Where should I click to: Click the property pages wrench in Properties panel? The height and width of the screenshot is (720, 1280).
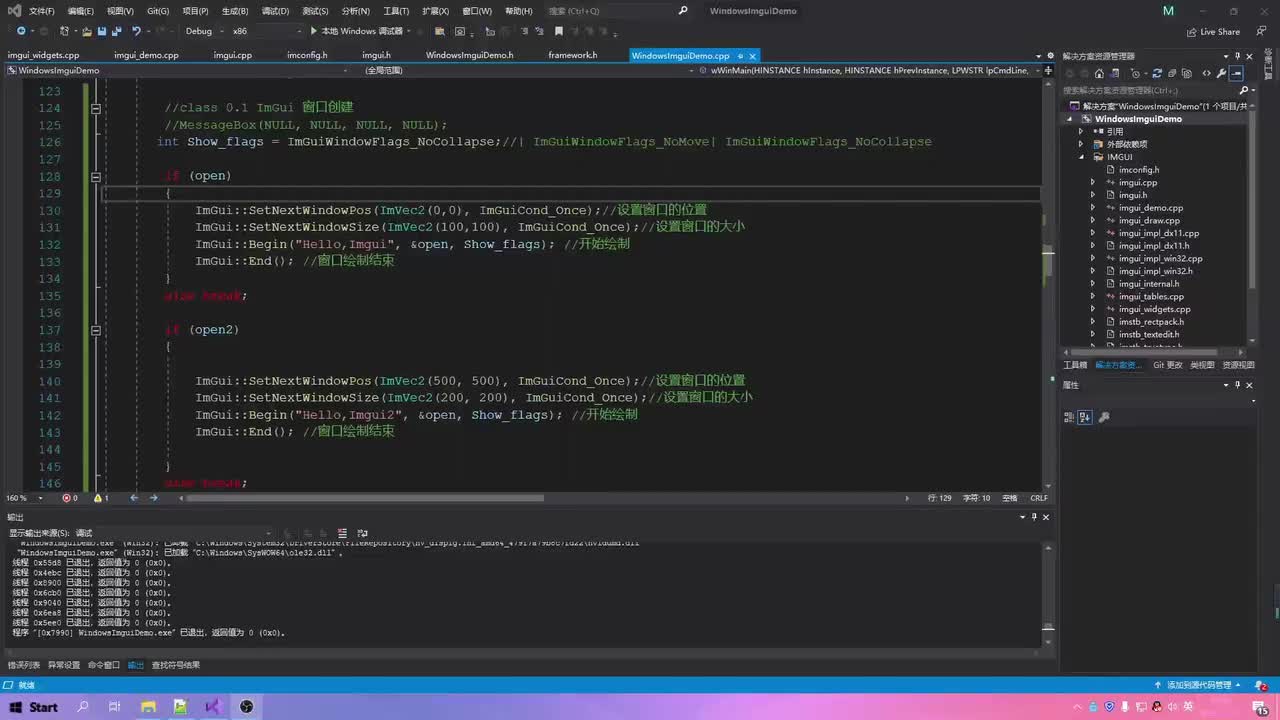1104,417
